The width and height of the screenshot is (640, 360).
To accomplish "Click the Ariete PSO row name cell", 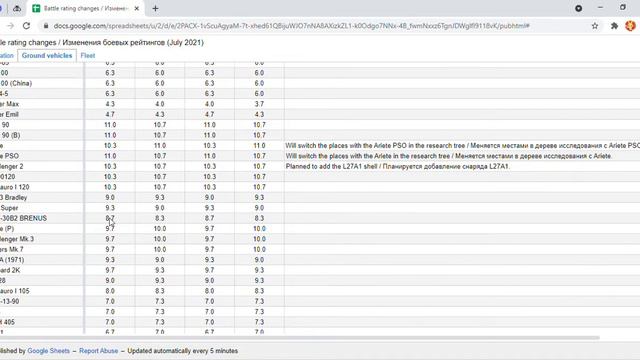I will pyautogui.click(x=42, y=156).
